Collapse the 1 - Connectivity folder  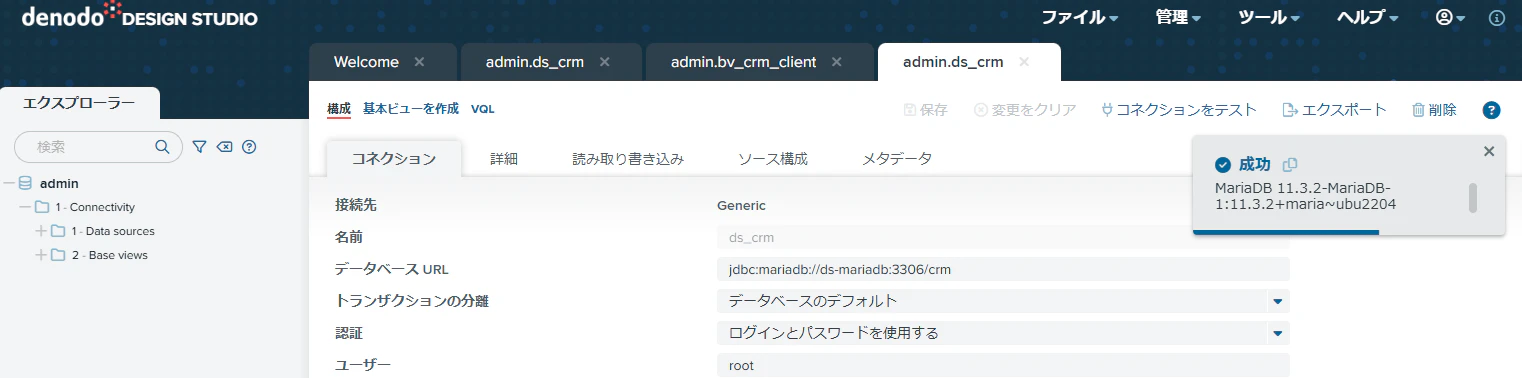[25, 207]
